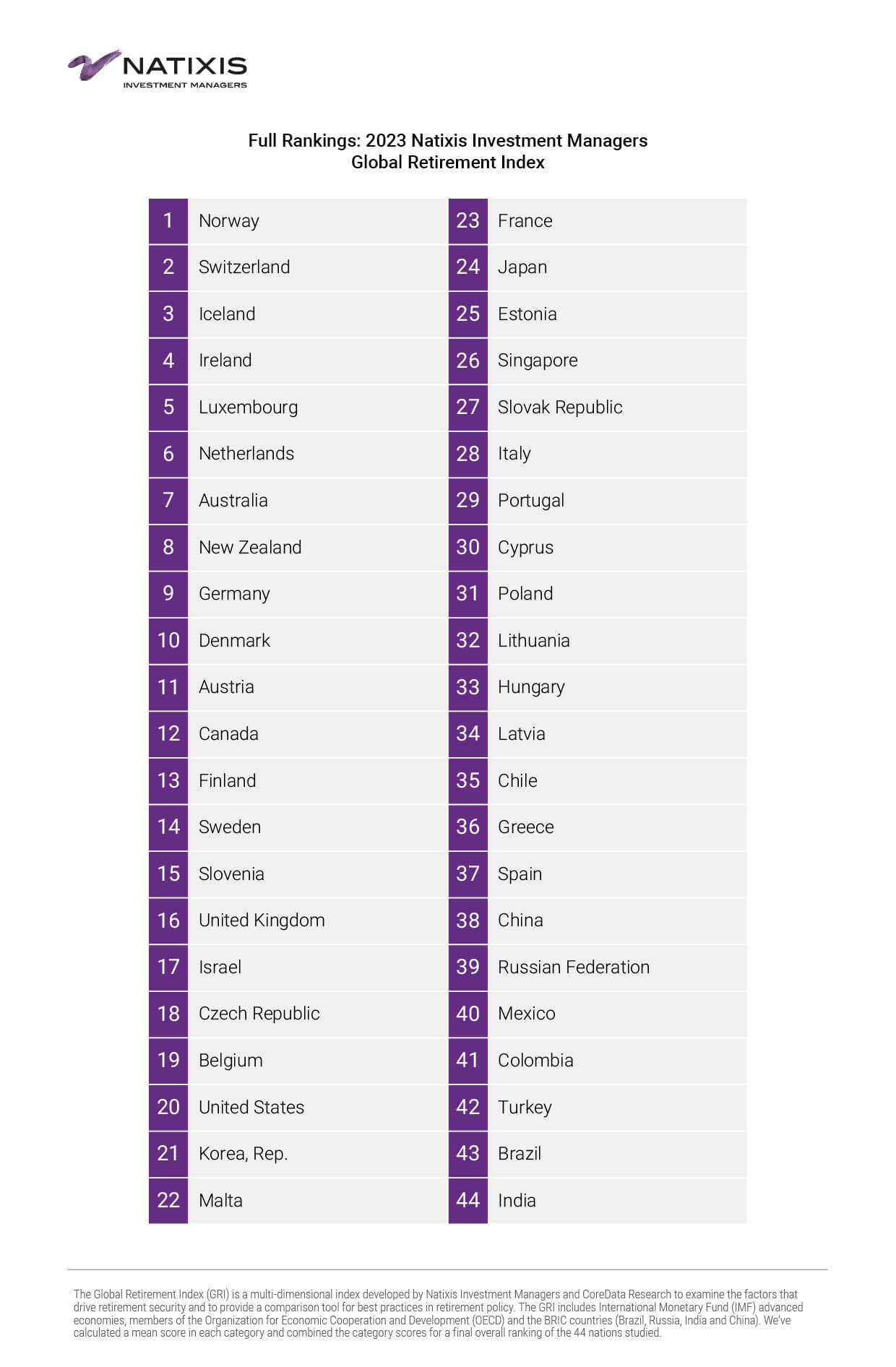Click on New Zealand in the list

pyautogui.click(x=250, y=548)
